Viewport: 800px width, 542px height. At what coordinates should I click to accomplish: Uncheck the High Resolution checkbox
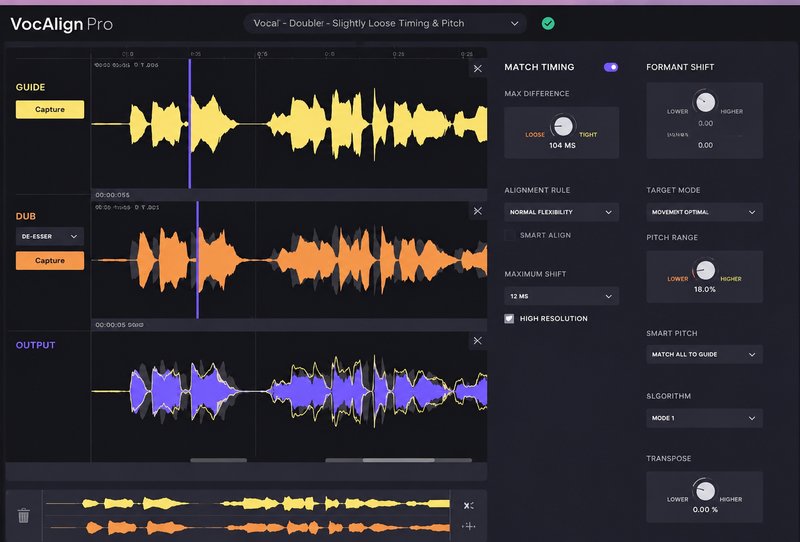tap(509, 318)
